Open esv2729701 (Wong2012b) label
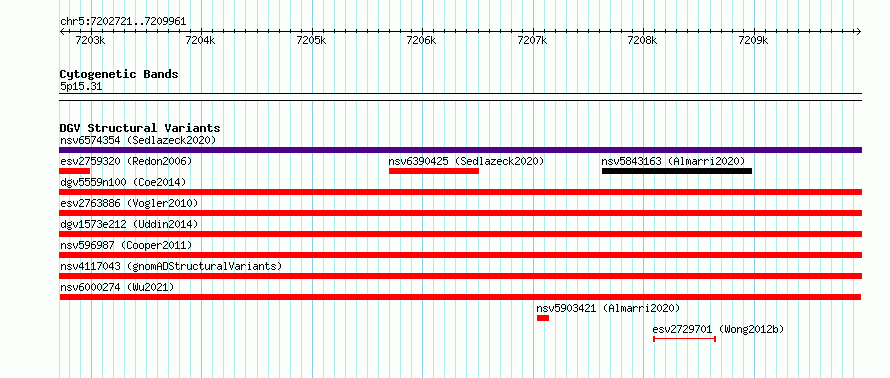The height and width of the screenshot is (378, 890). click(x=718, y=329)
